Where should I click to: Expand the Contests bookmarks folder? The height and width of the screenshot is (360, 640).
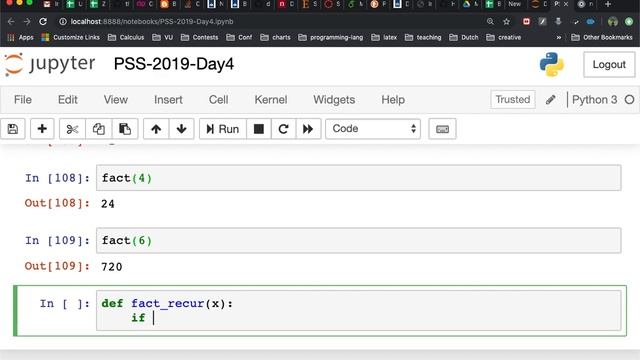(200, 38)
